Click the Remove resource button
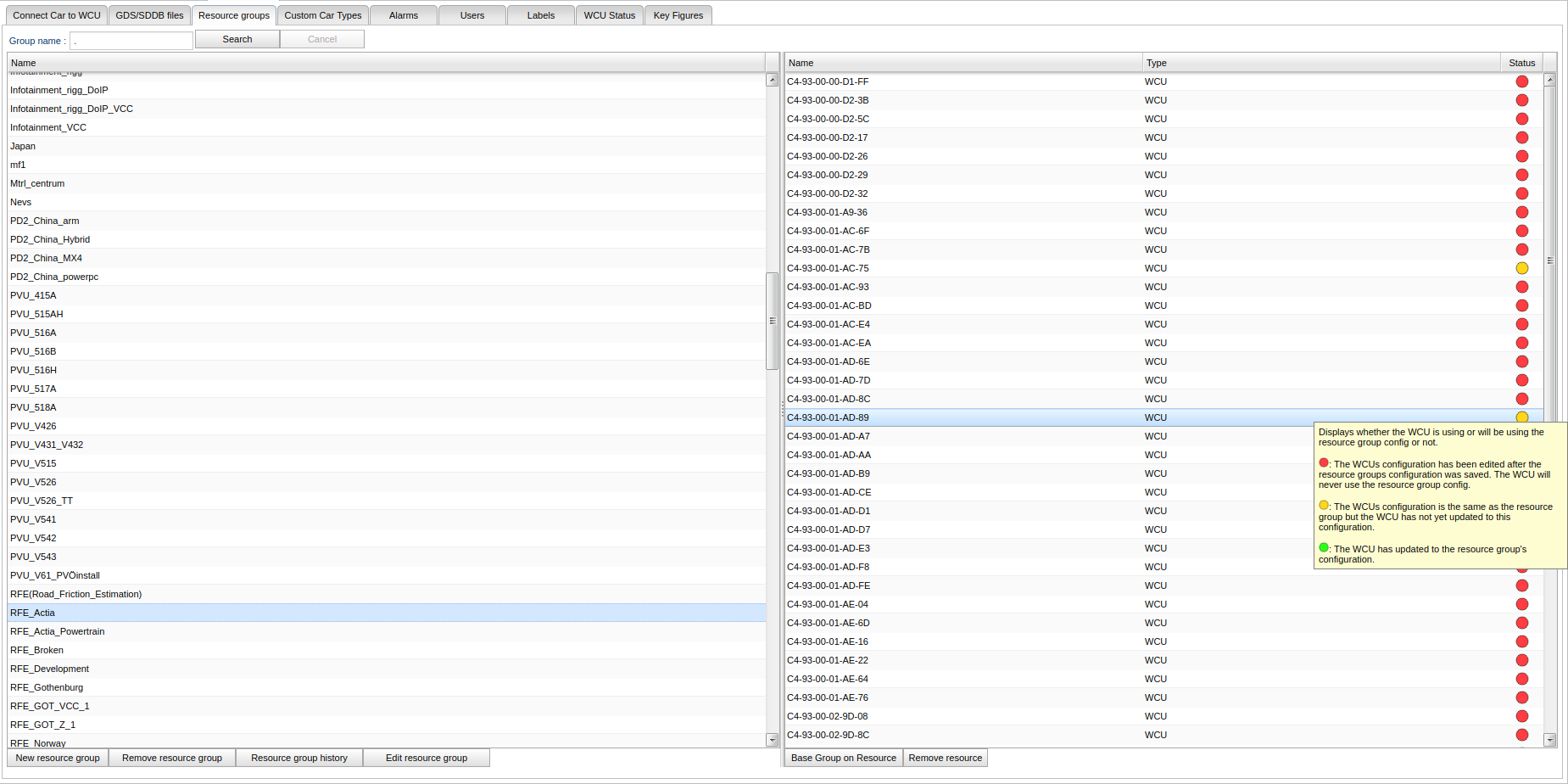 pos(945,758)
